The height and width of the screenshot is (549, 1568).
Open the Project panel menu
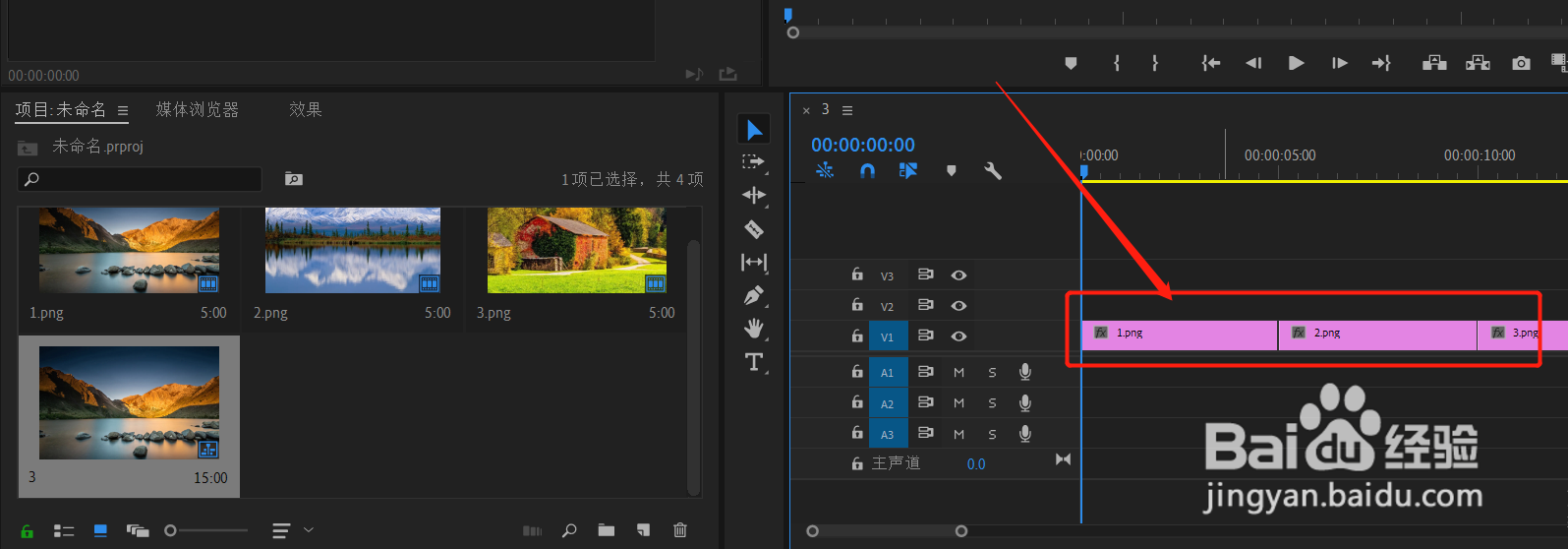tap(123, 111)
